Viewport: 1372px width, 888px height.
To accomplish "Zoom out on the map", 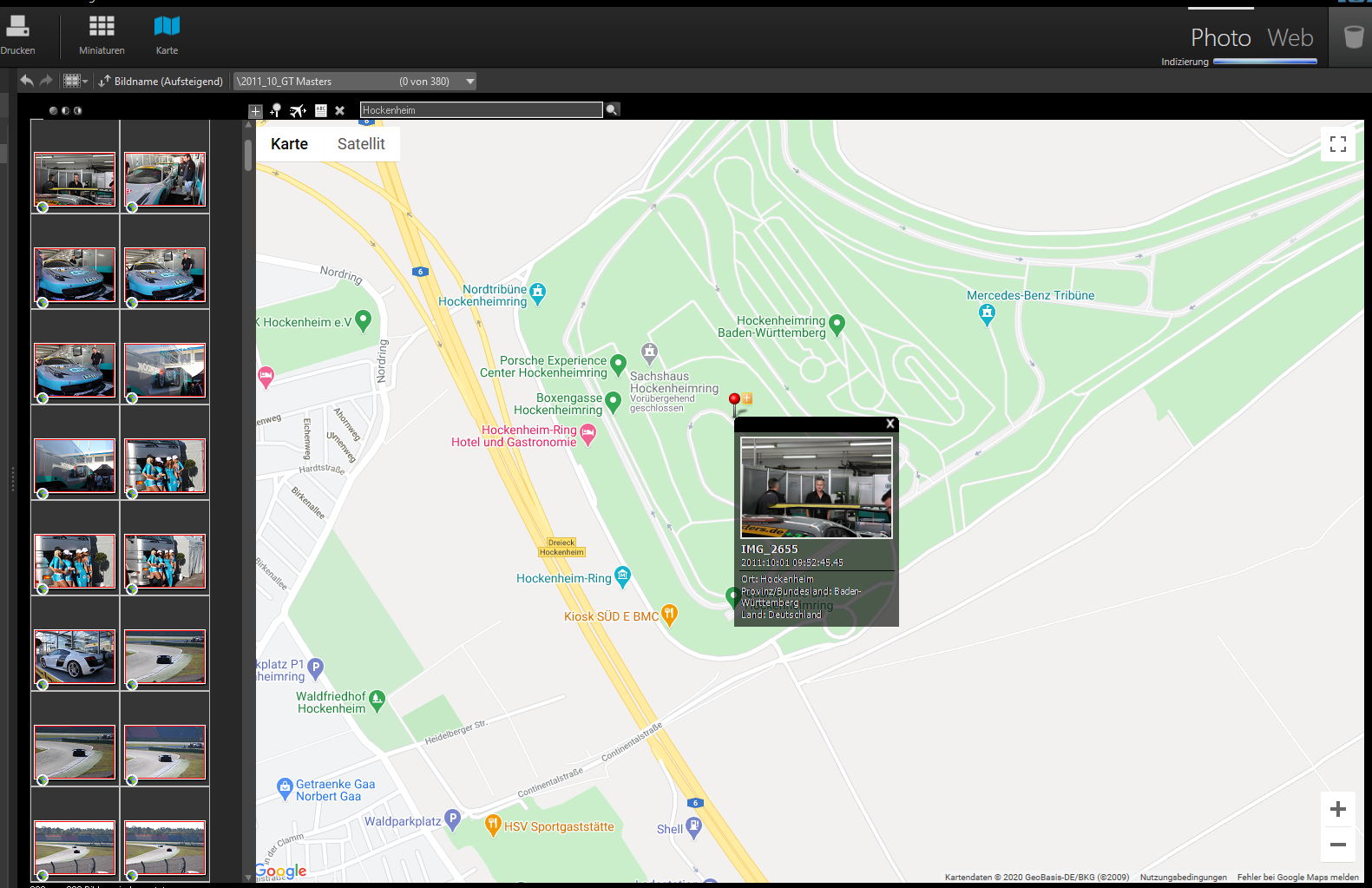I will 1338,845.
